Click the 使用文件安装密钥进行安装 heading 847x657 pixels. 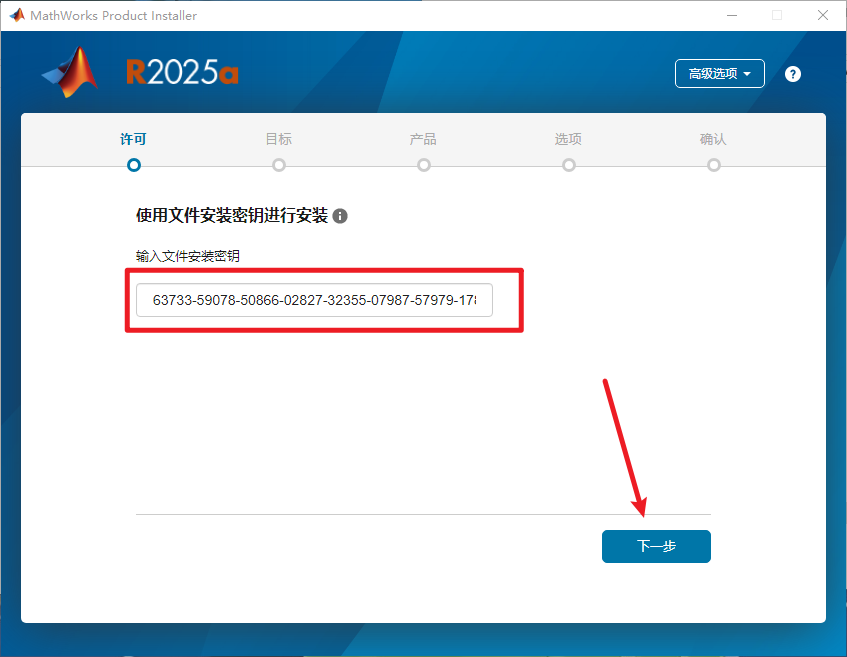point(232,216)
